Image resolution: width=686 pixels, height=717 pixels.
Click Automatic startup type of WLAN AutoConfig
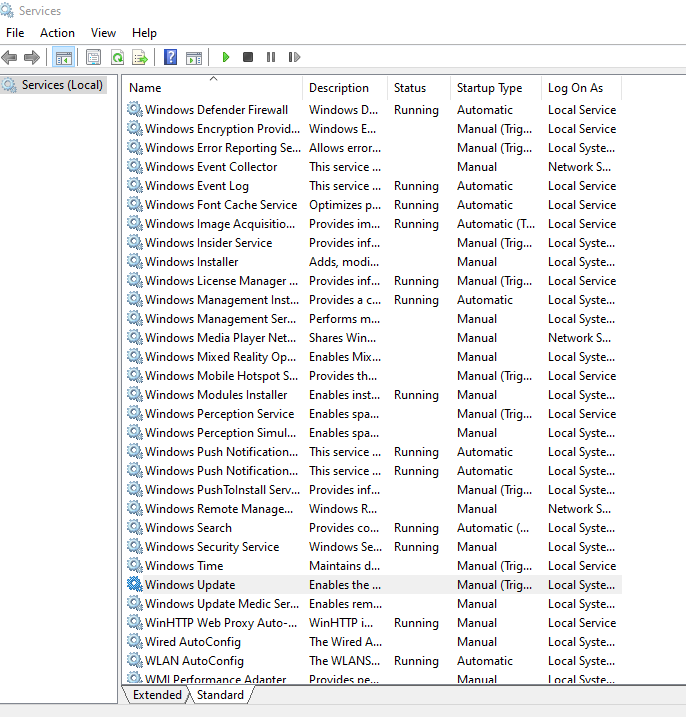(485, 661)
